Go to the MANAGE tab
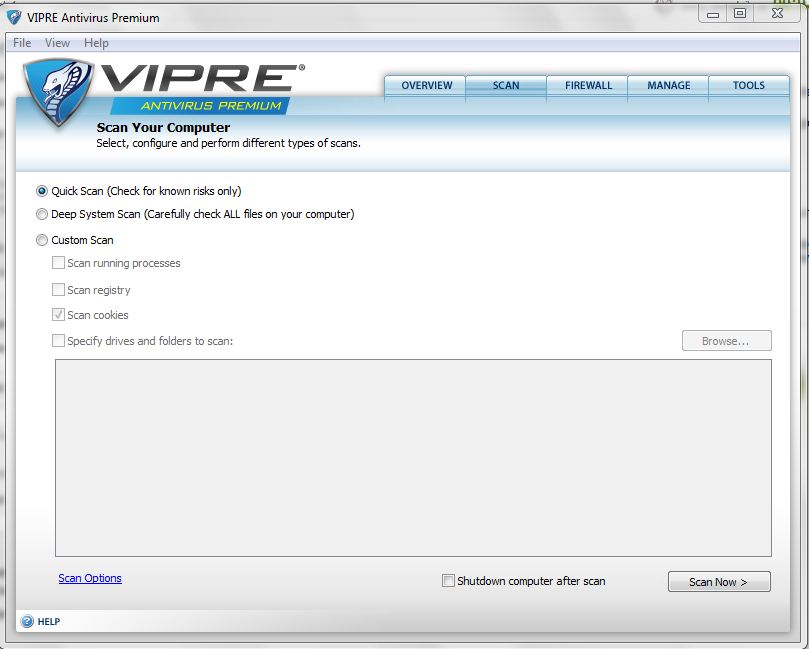Image resolution: width=809 pixels, height=649 pixels. [668, 86]
